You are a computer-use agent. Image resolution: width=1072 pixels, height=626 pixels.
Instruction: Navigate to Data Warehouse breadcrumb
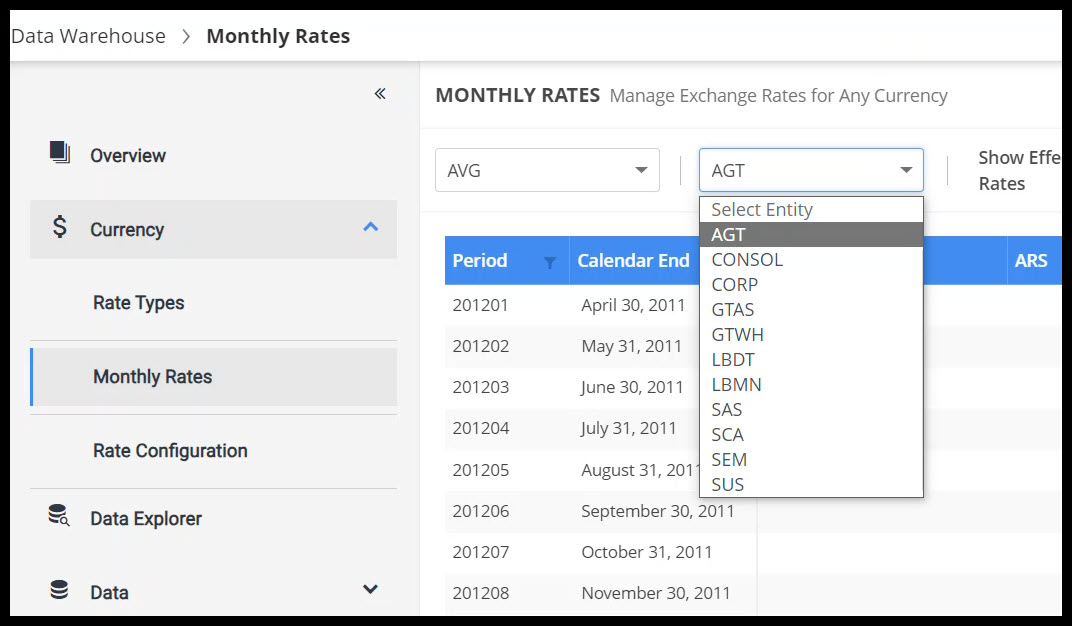click(x=88, y=36)
